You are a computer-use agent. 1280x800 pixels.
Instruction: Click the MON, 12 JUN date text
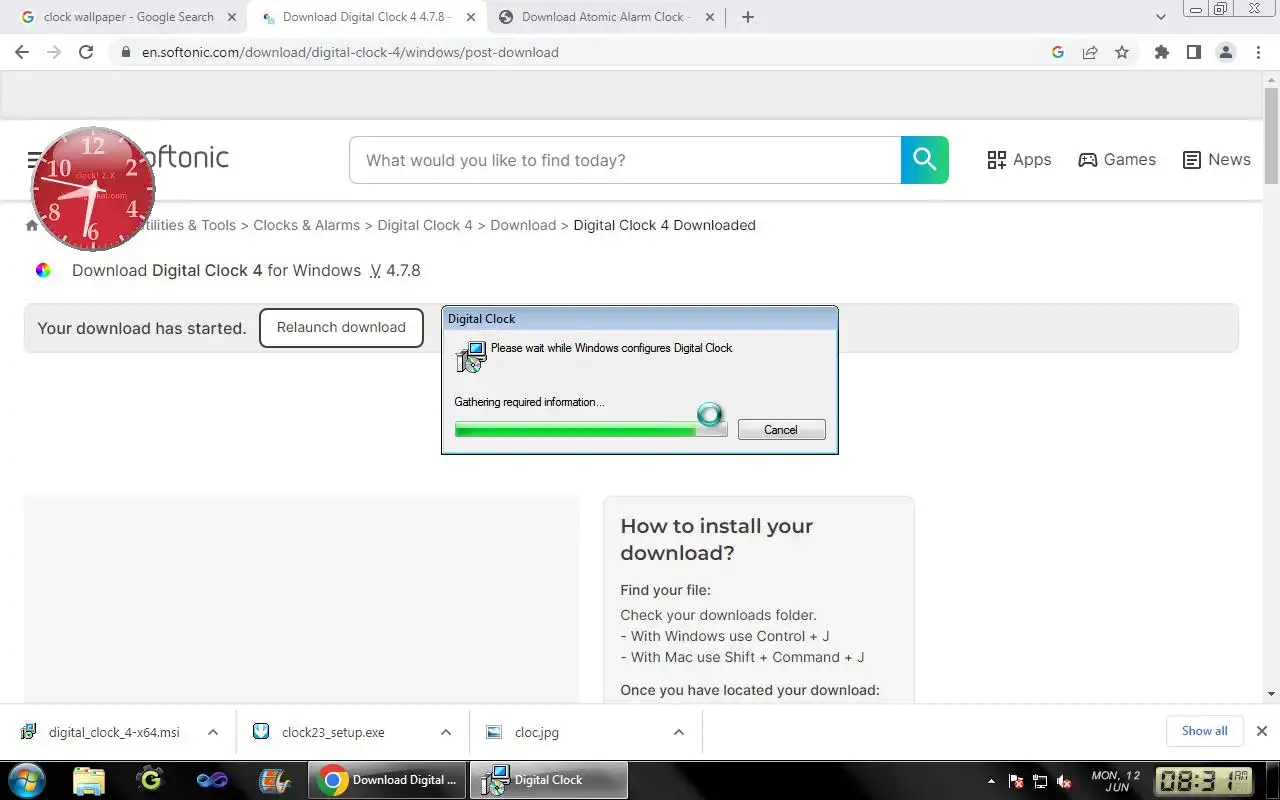click(1116, 781)
